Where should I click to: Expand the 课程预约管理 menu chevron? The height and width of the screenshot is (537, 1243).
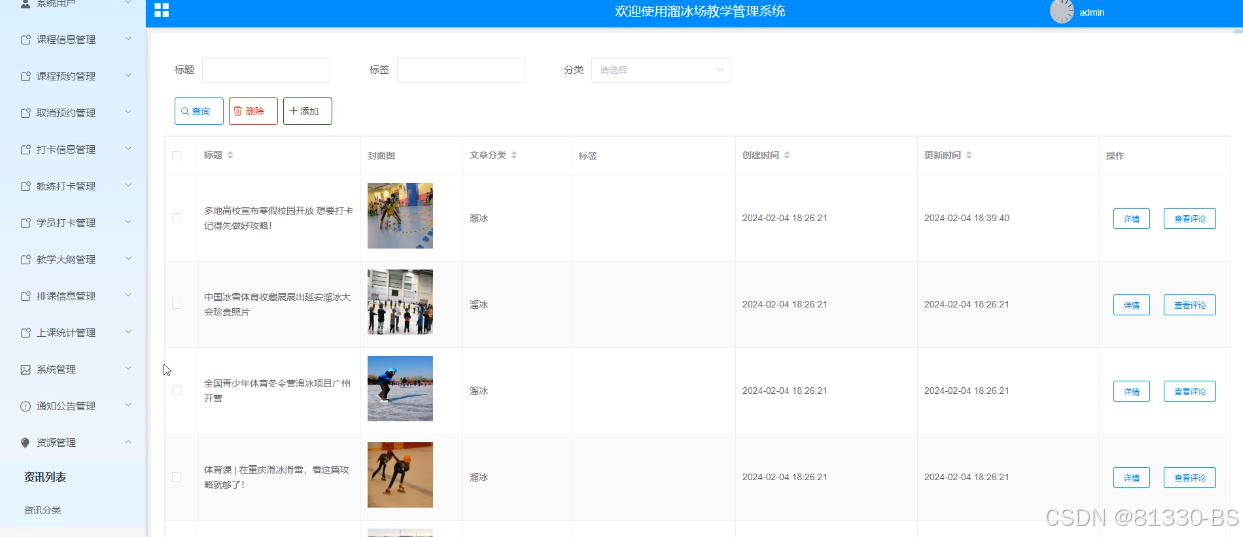click(128, 76)
